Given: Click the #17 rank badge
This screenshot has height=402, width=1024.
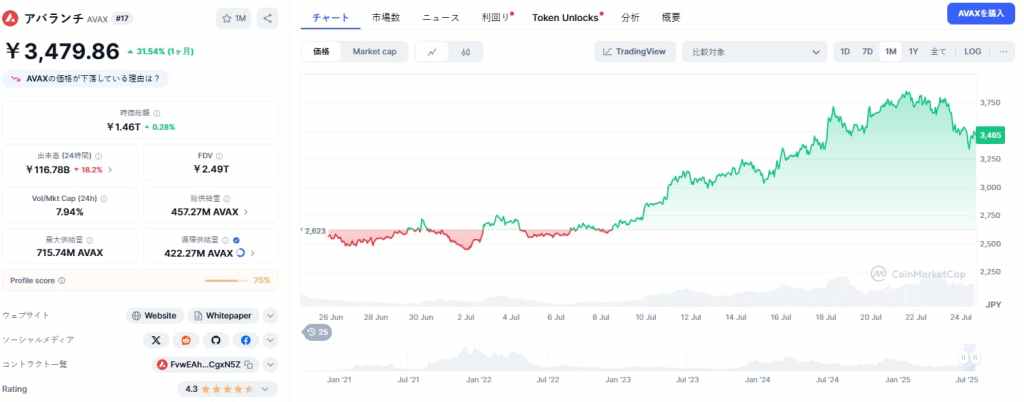Looking at the screenshot, I should tap(122, 18).
